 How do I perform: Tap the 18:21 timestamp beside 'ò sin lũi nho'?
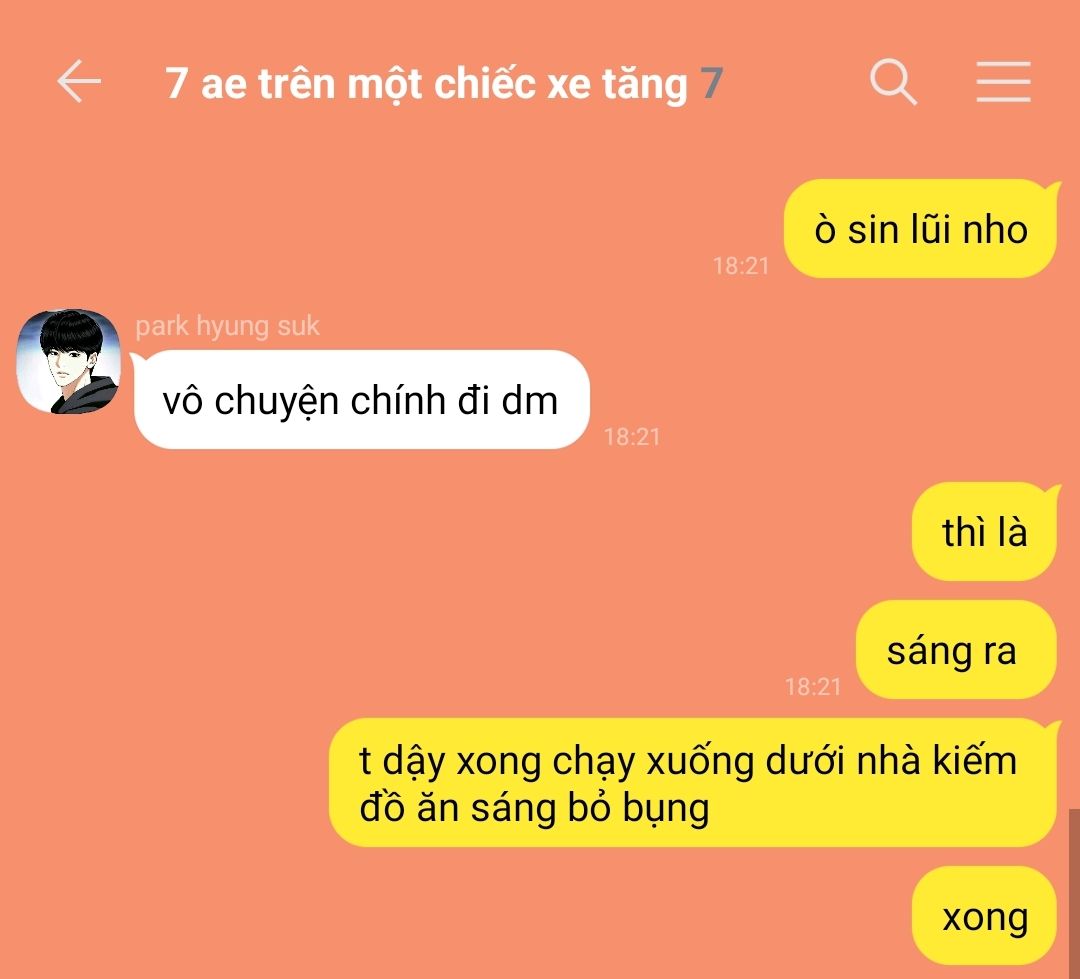(740, 265)
